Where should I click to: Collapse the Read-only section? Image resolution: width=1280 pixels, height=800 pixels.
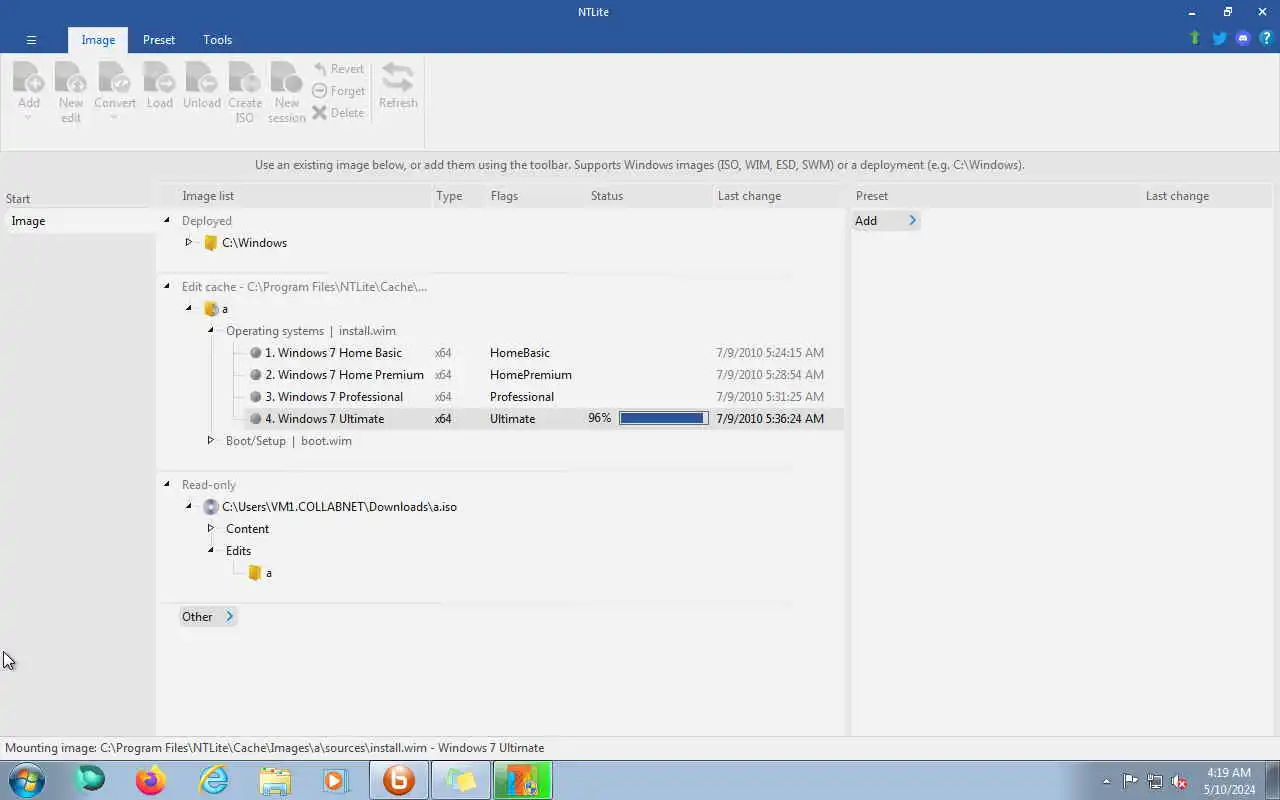click(x=167, y=484)
